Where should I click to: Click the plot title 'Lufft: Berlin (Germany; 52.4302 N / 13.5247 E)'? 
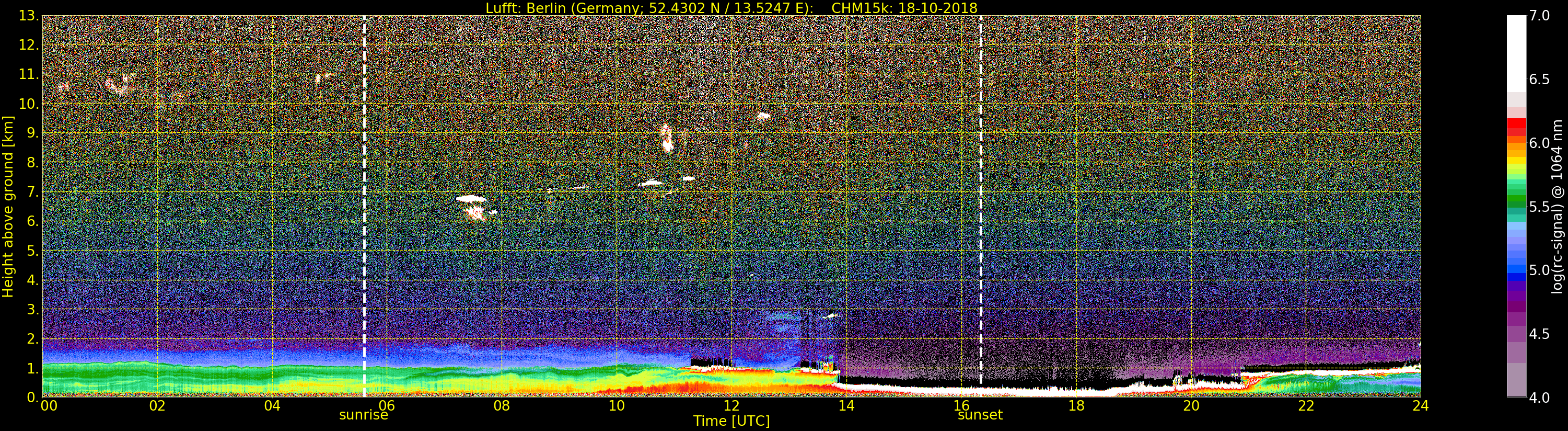(x=649, y=8)
